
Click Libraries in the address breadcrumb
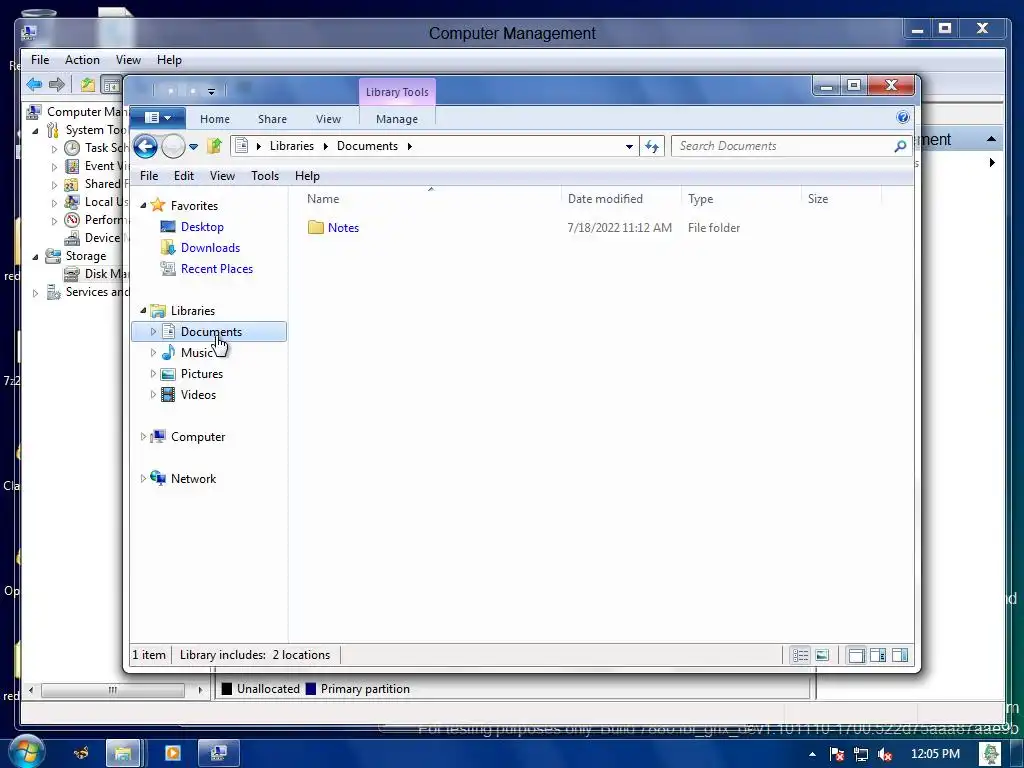[x=292, y=146]
